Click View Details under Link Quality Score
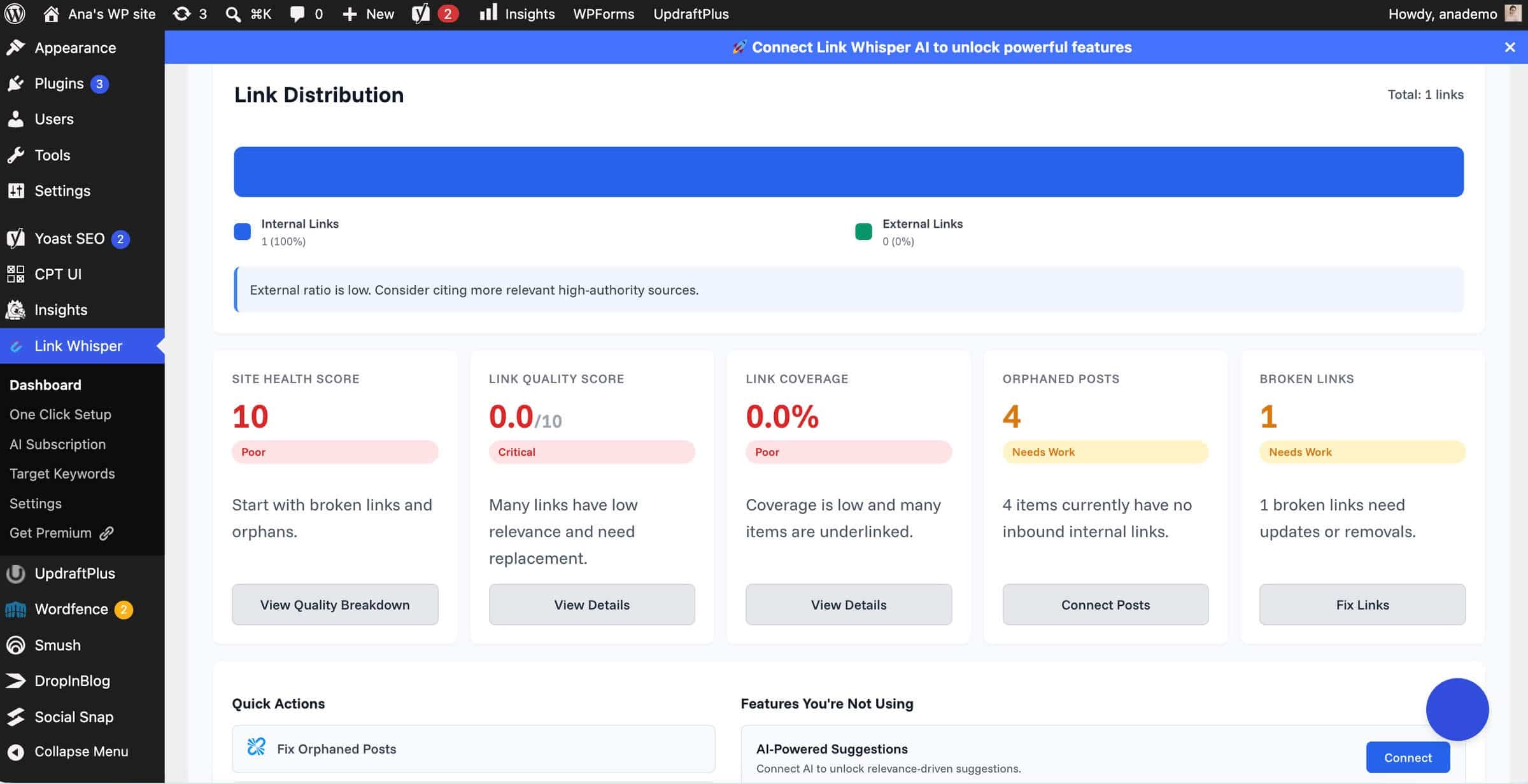The width and height of the screenshot is (1528, 784). (x=591, y=605)
